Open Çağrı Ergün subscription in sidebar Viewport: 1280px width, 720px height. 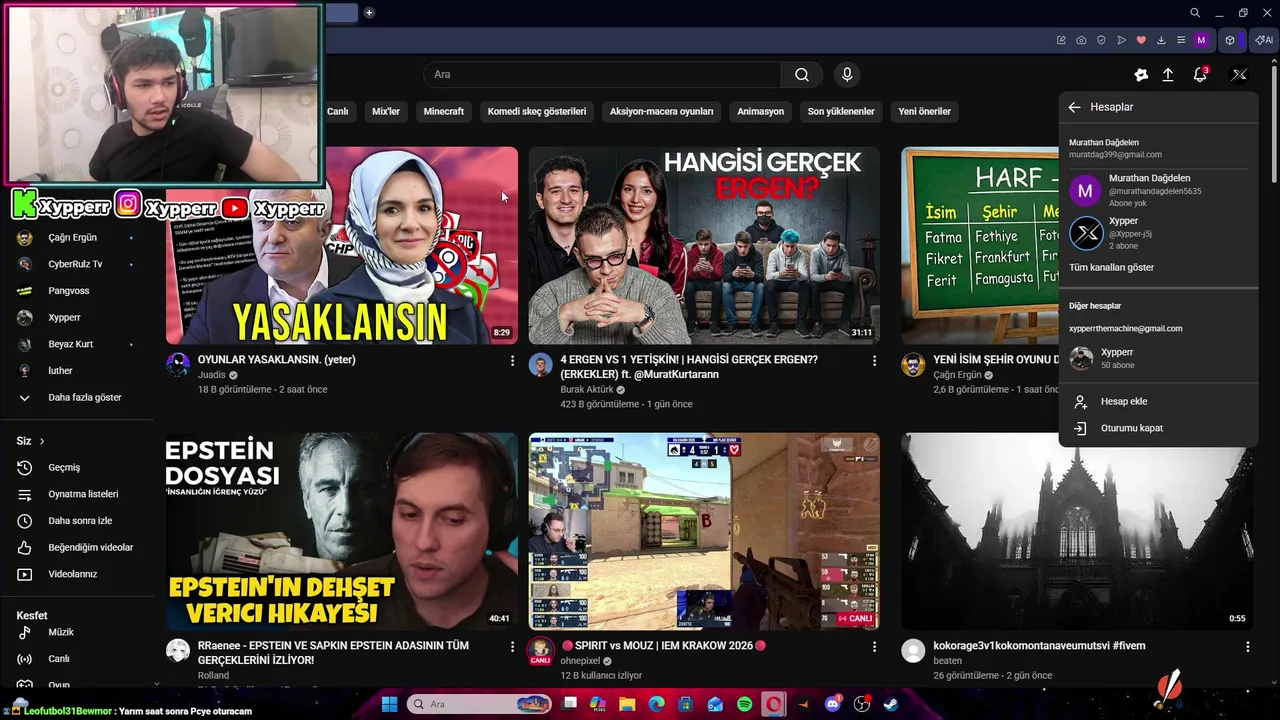(x=72, y=237)
